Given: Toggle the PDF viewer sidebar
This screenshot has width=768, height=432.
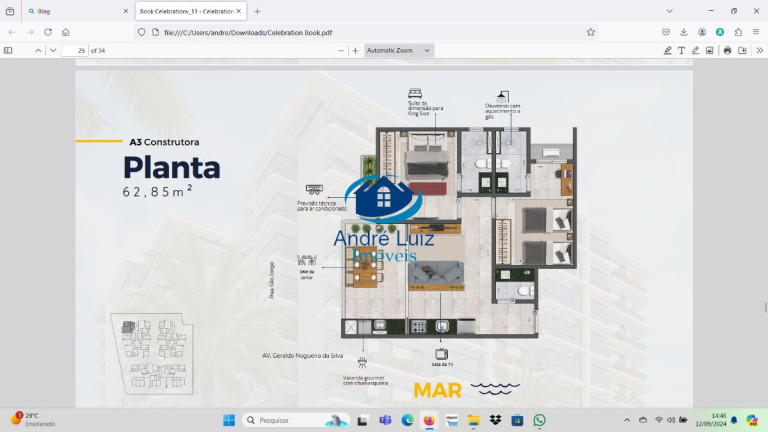Looking at the screenshot, I should 8,50.
